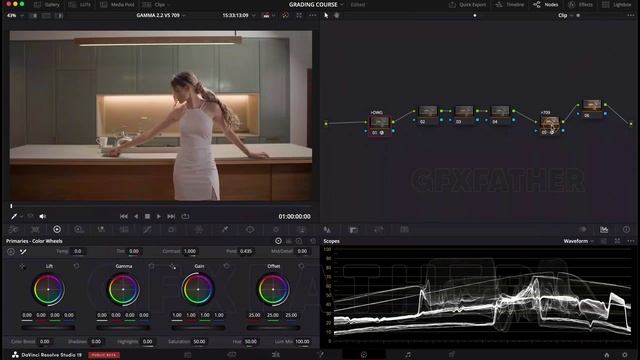Open the Waveform scope type dropdown
This screenshot has width=640, height=360.
pos(578,241)
